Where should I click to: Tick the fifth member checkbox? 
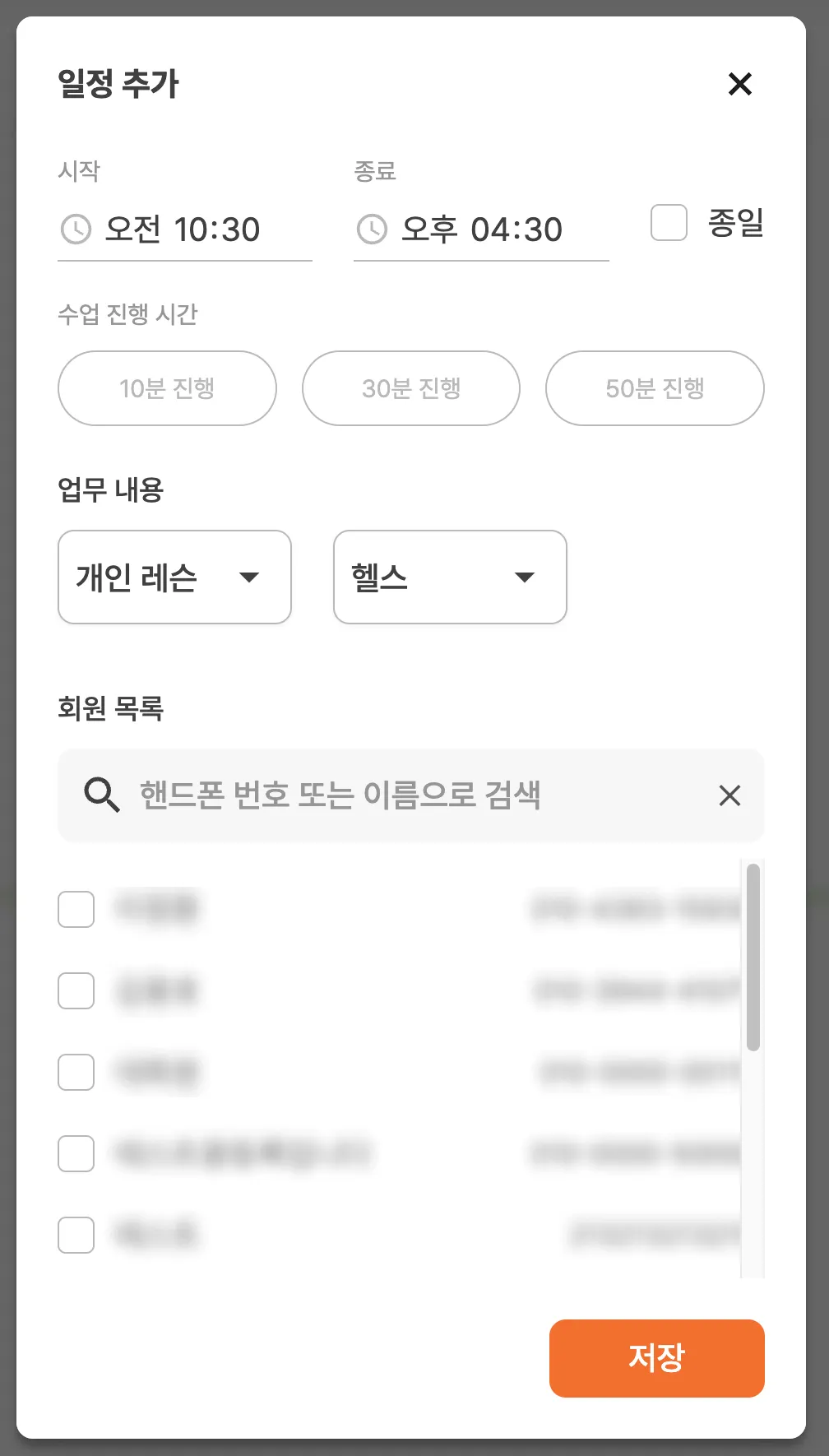[x=76, y=1235]
